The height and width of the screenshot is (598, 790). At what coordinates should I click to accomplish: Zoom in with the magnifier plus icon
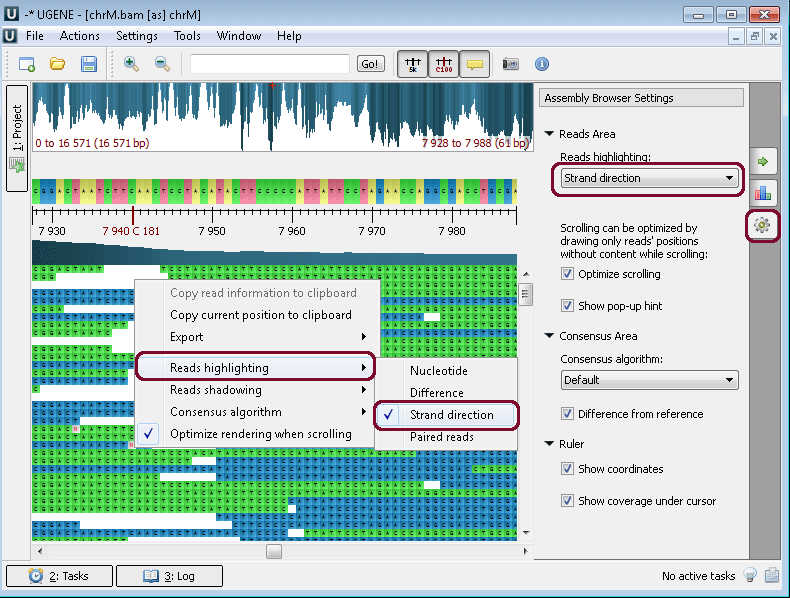click(131, 64)
